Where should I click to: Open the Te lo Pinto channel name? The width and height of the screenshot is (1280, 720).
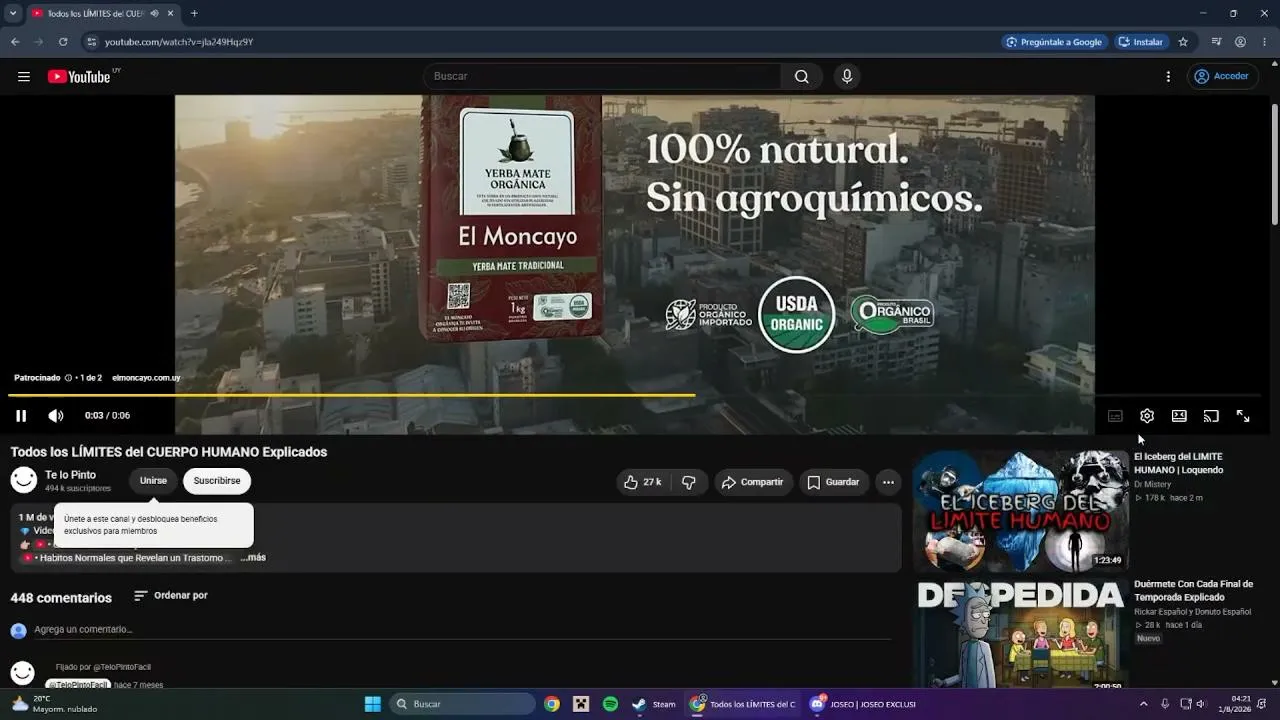[x=70, y=475]
